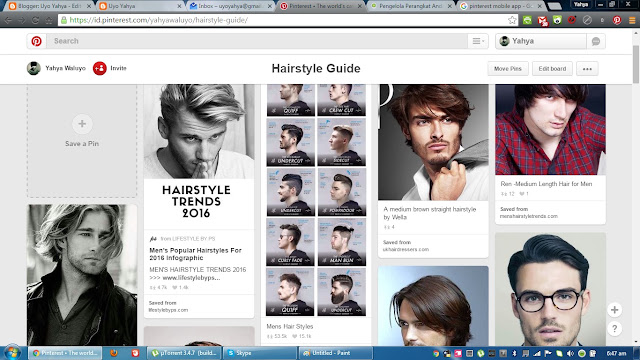Click the browser home icon
The image size is (640, 360).
[x=49, y=20]
